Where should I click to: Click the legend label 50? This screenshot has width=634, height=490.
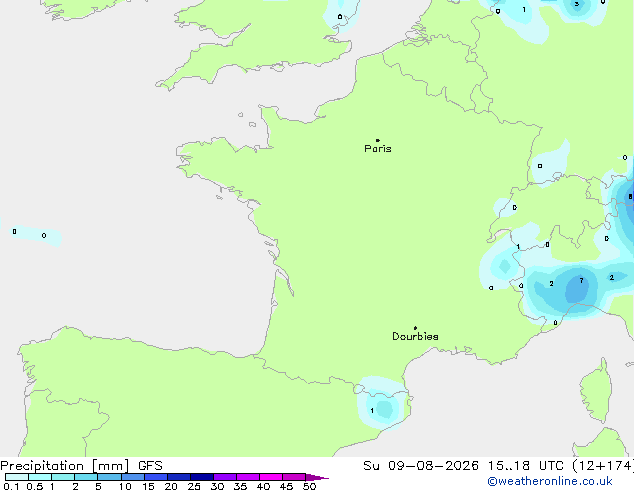point(310,486)
